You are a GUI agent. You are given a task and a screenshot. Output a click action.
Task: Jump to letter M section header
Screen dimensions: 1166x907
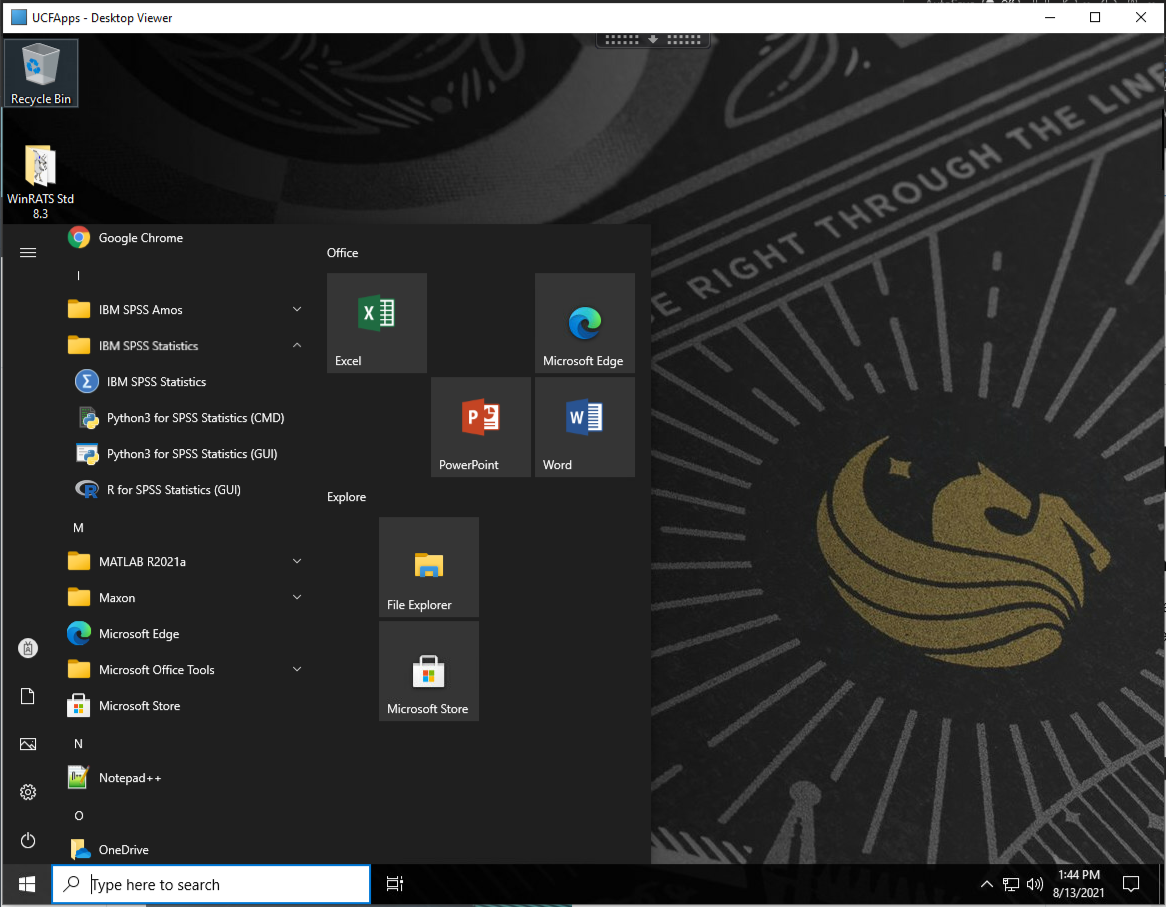coord(78,528)
